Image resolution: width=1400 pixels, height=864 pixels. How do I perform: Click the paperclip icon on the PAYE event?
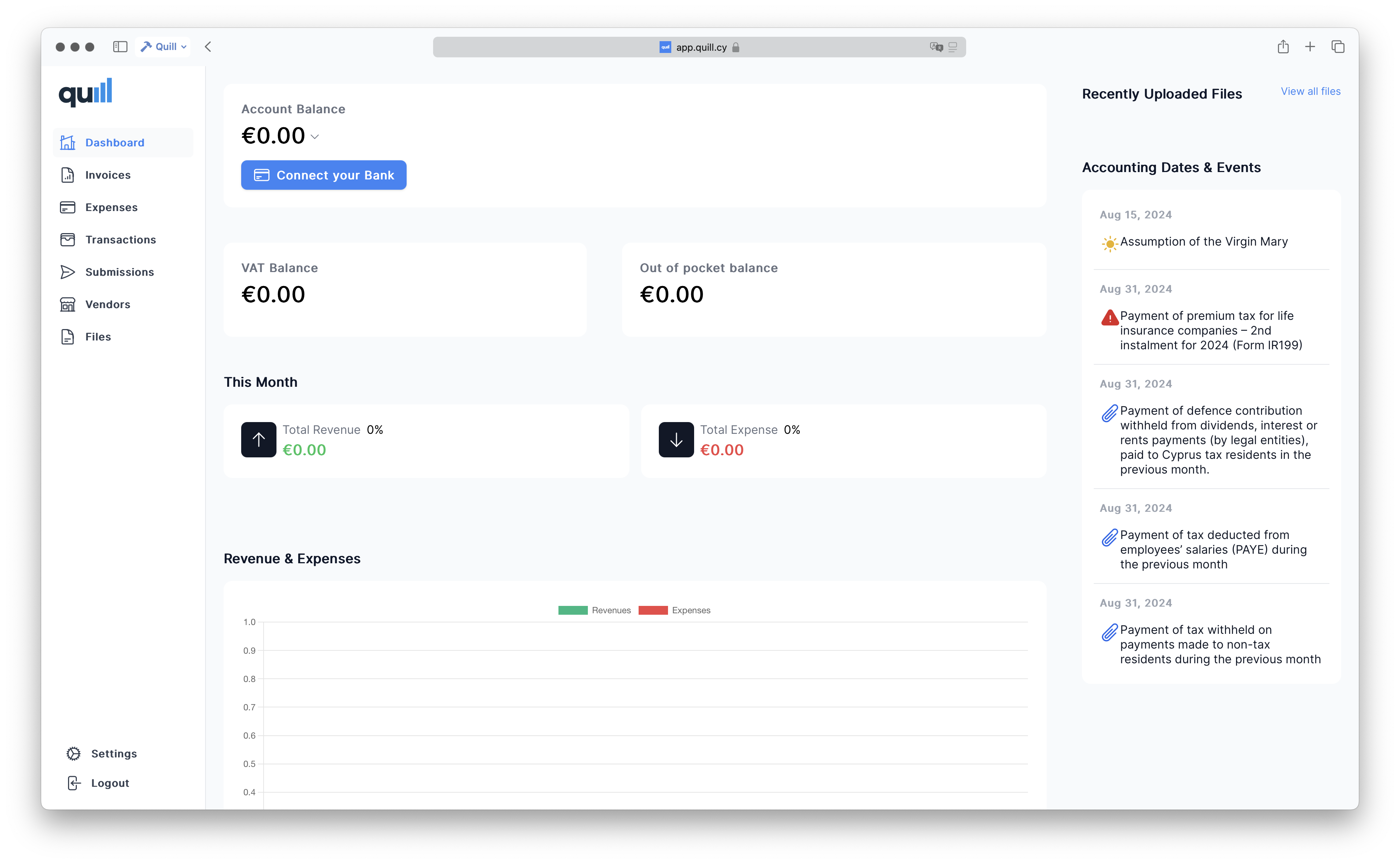pos(1110,537)
